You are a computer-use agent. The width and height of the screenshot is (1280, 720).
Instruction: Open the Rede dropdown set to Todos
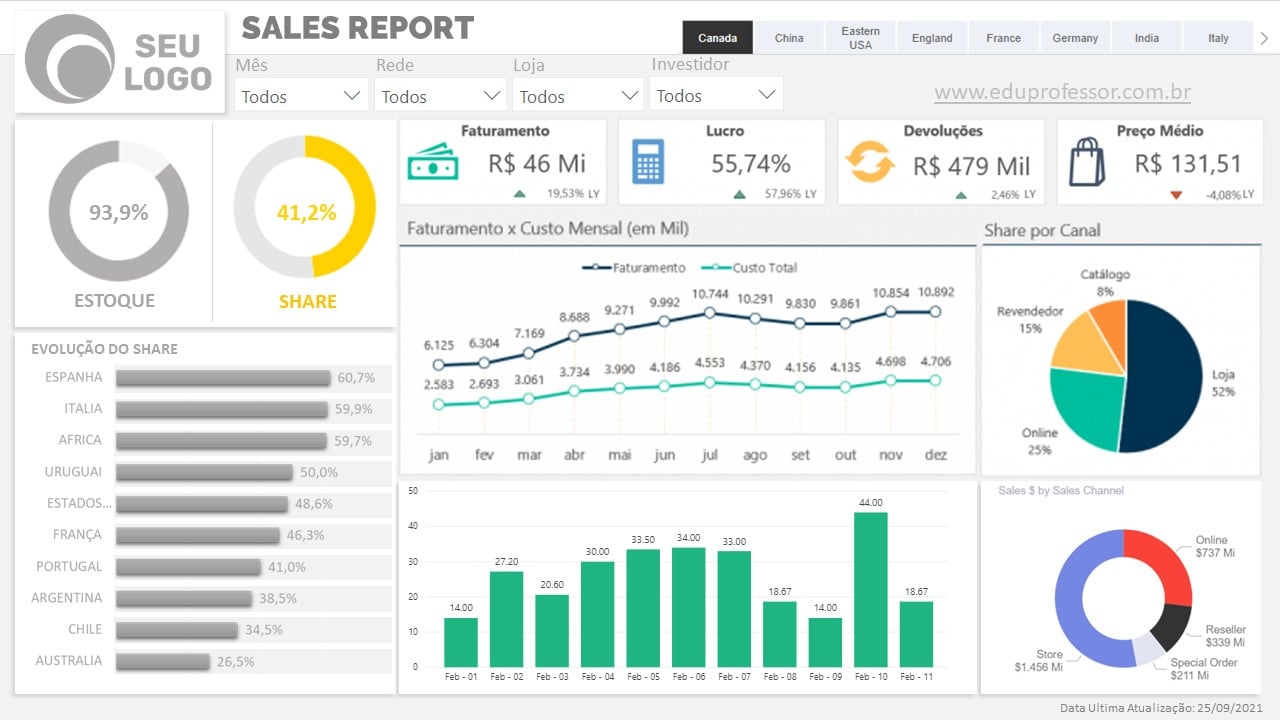[440, 96]
